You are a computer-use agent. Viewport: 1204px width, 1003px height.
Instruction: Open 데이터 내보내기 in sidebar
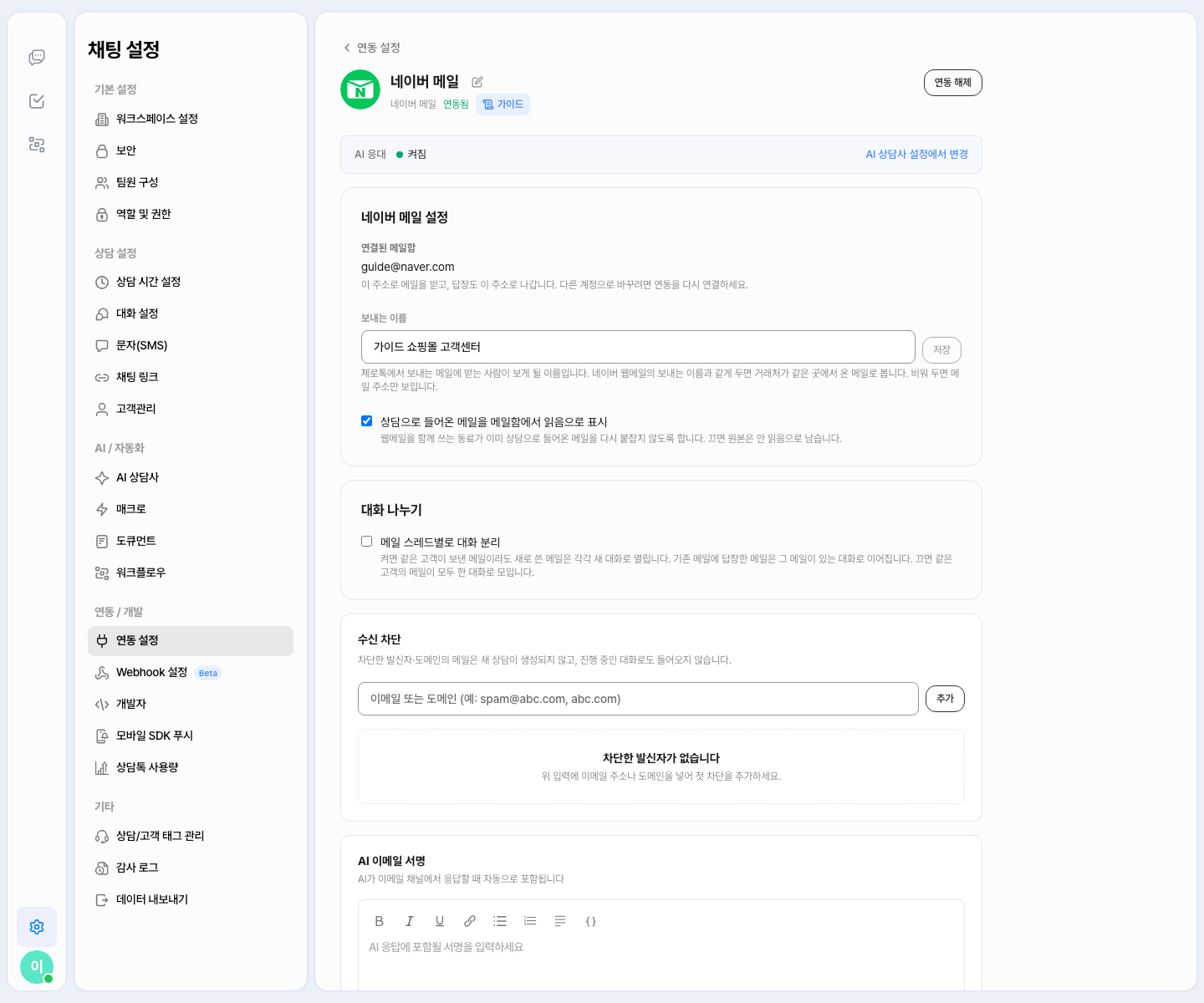pos(191,899)
